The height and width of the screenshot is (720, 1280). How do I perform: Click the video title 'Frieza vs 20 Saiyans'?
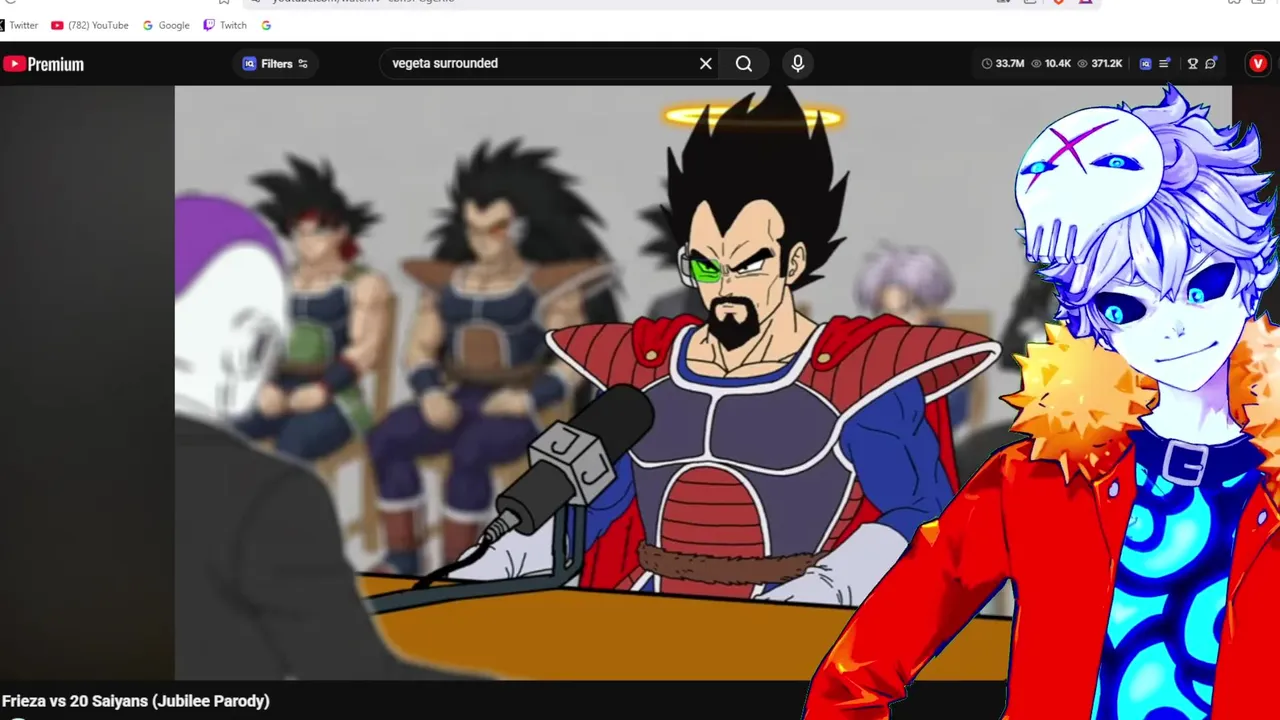pyautogui.click(x=136, y=701)
